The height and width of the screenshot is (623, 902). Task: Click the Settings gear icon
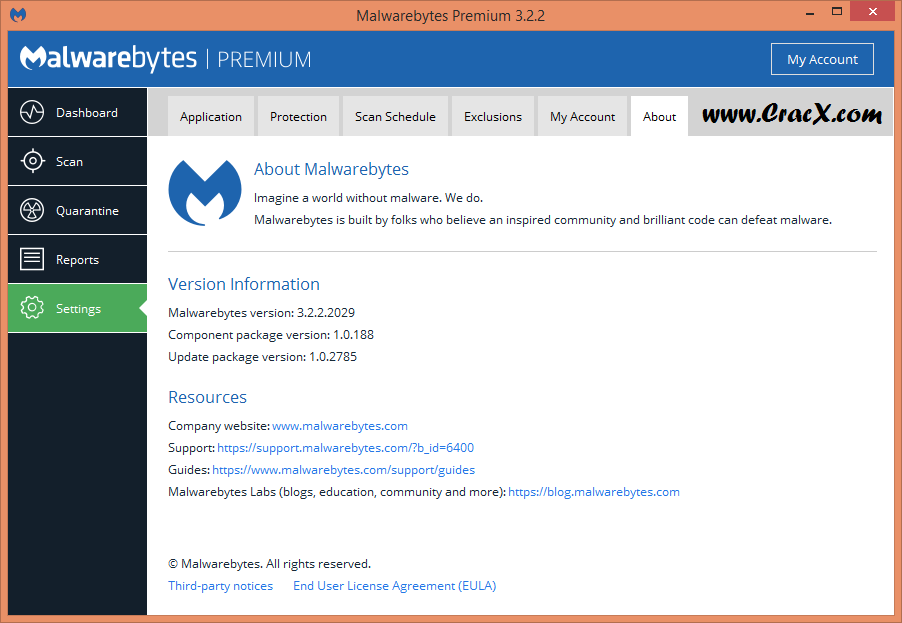(32, 308)
